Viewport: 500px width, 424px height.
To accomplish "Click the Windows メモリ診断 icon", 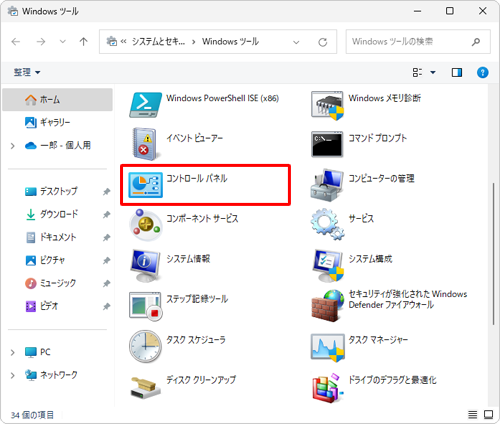I will click(x=327, y=105).
